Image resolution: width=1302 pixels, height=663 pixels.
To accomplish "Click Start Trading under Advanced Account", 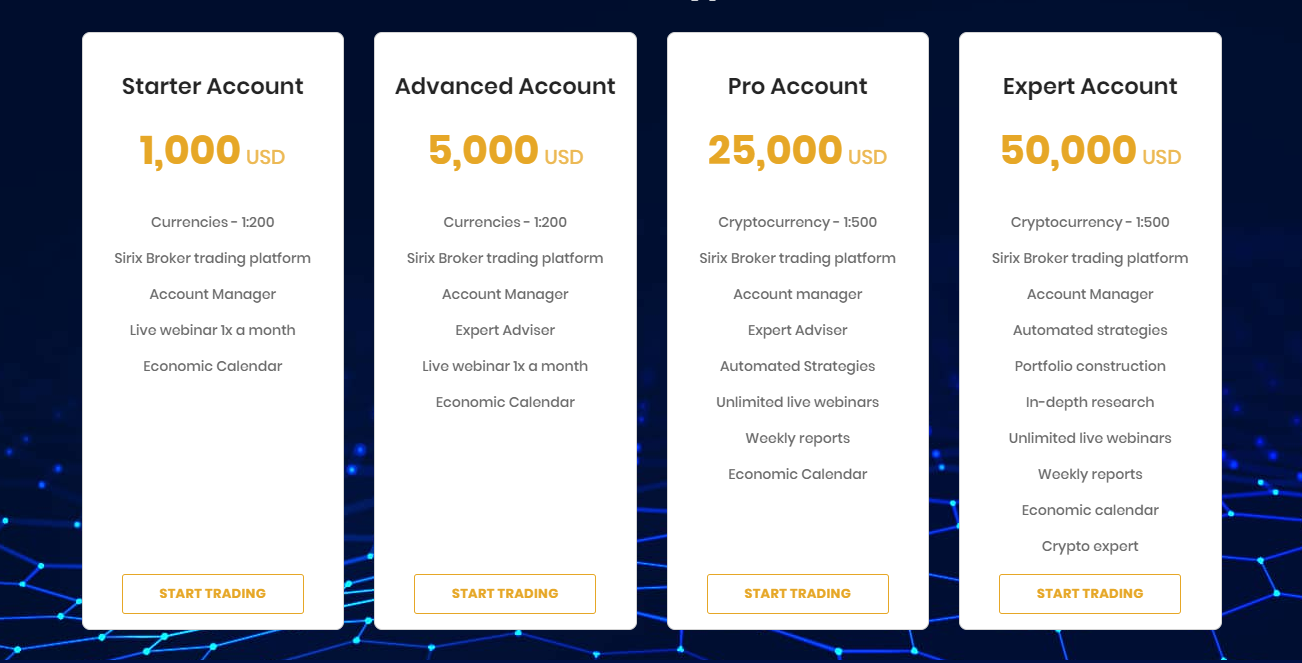I will [x=505, y=593].
